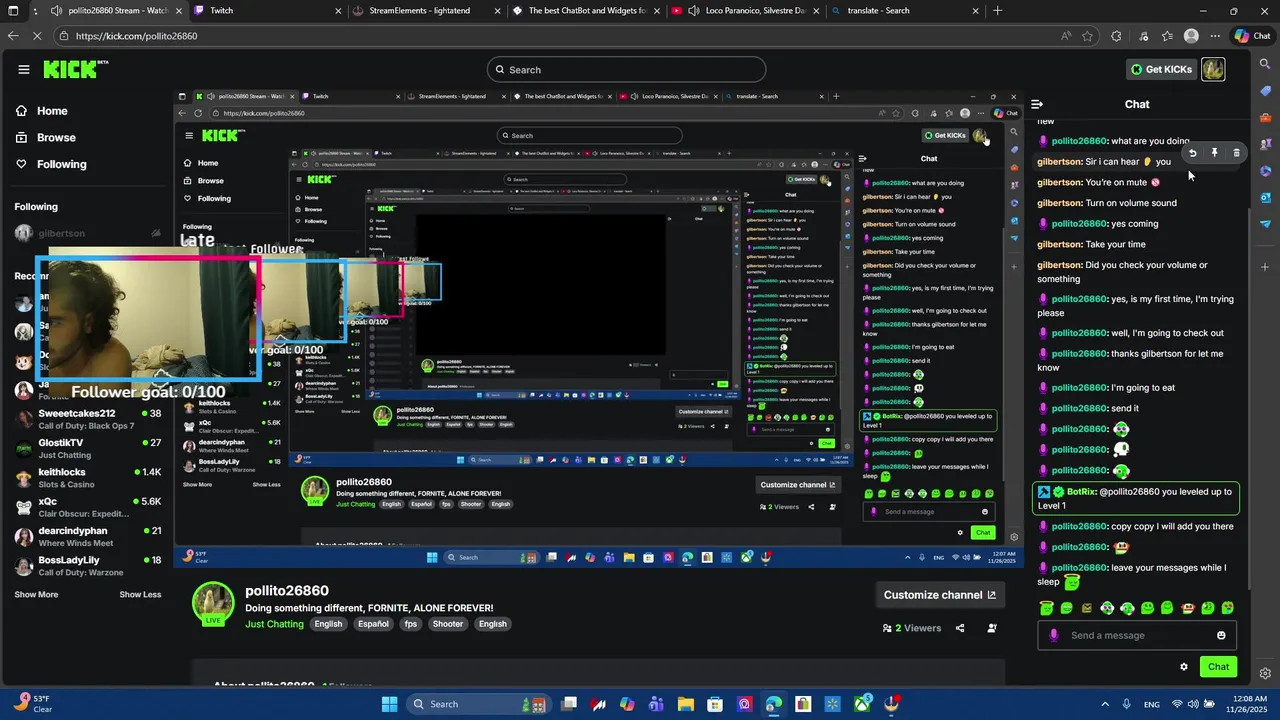
Task: Open ENG language switcher in tray
Action: (x=1152, y=704)
